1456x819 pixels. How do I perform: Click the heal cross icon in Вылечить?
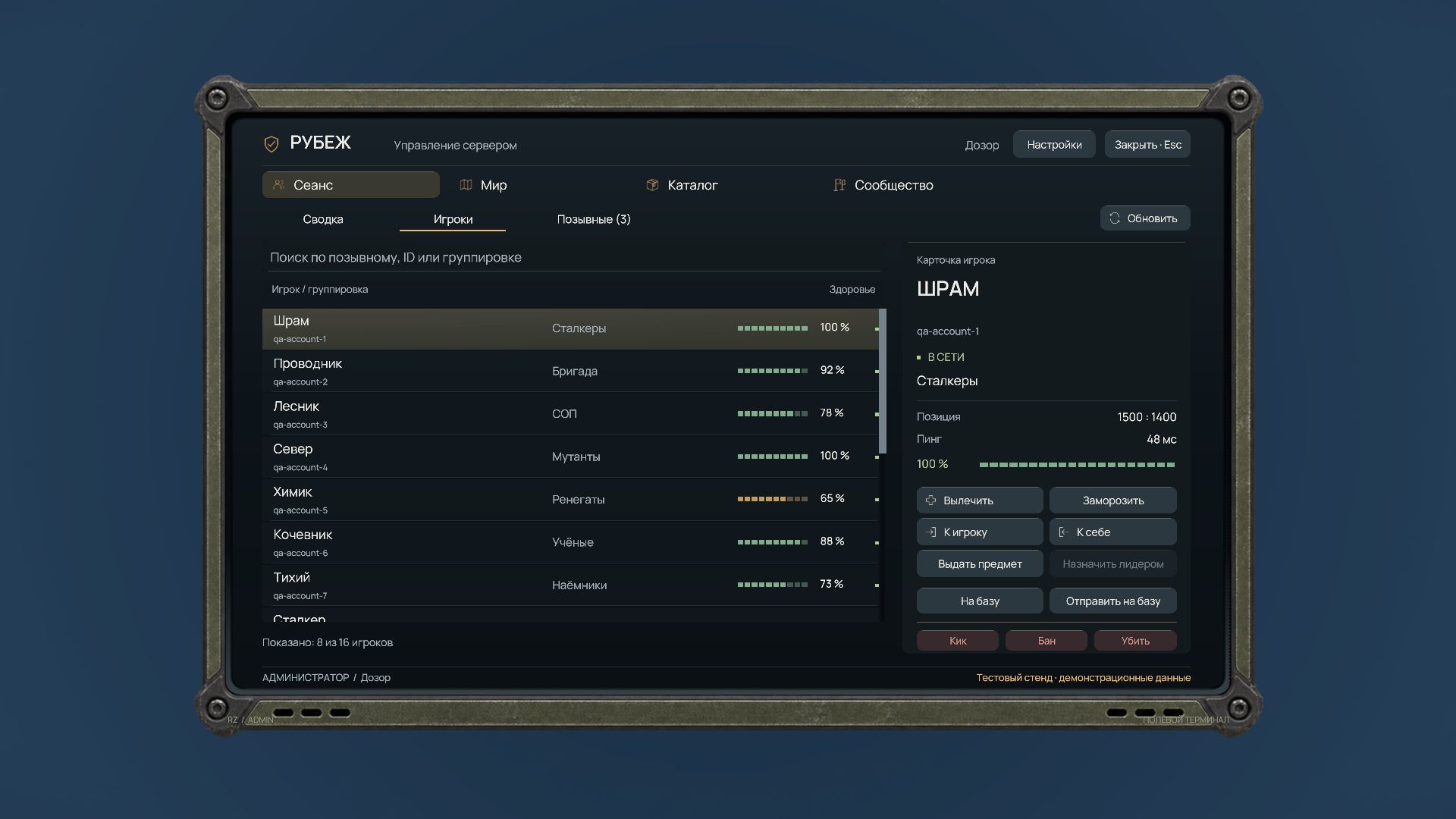930,500
